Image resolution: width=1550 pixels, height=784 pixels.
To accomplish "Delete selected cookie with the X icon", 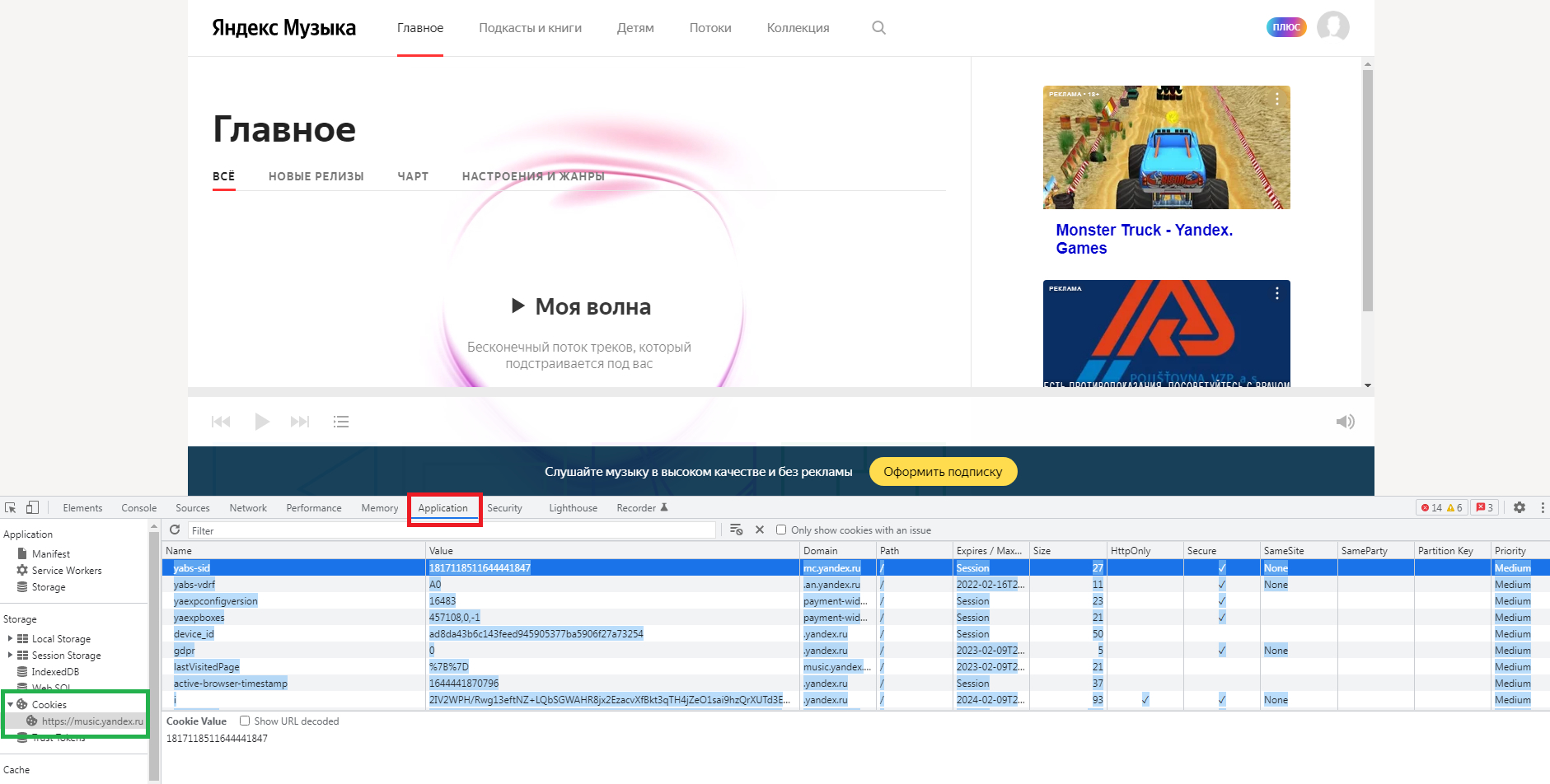I will pos(760,530).
